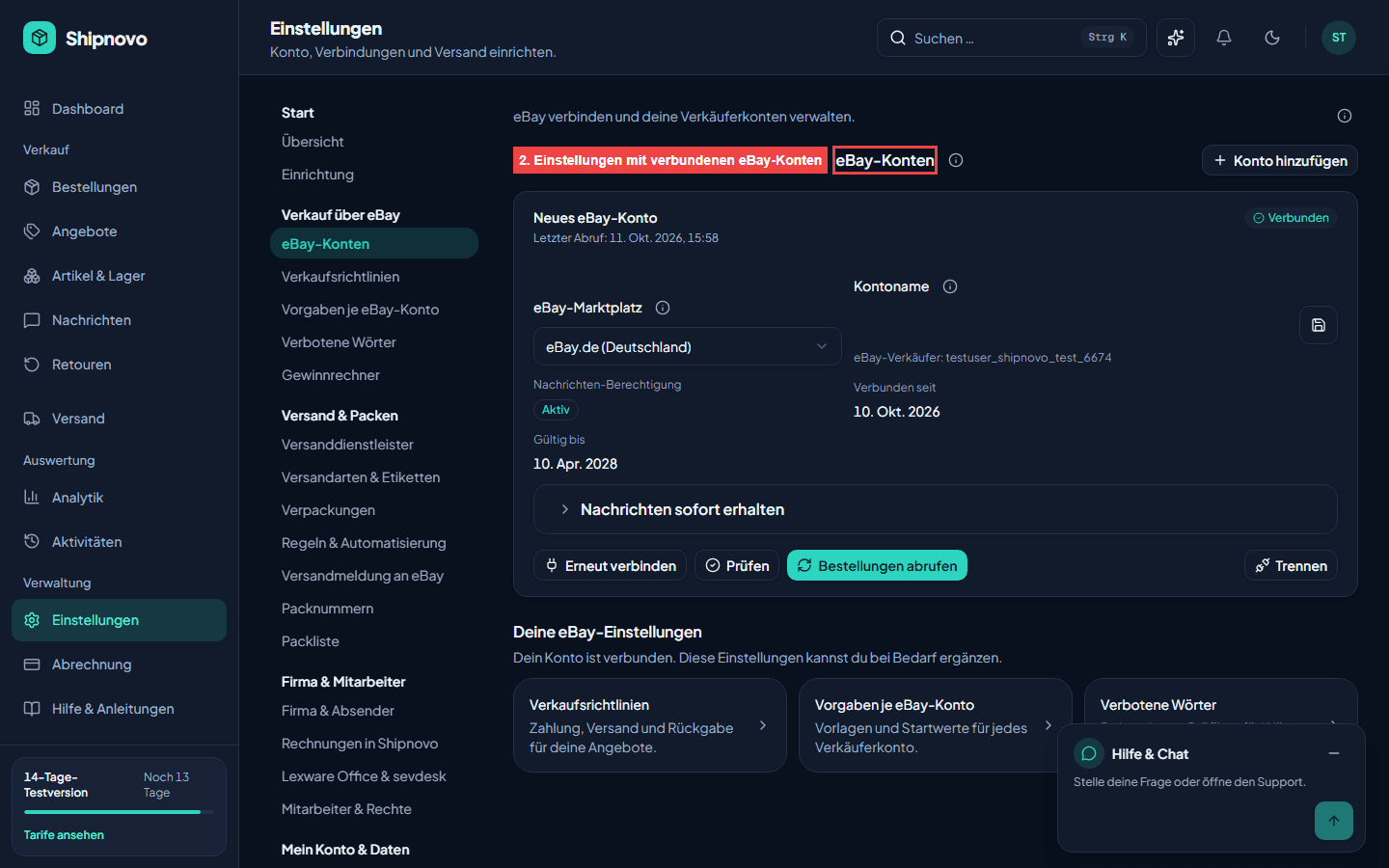Click the info icon next to eBay-Konten heading

click(x=956, y=160)
